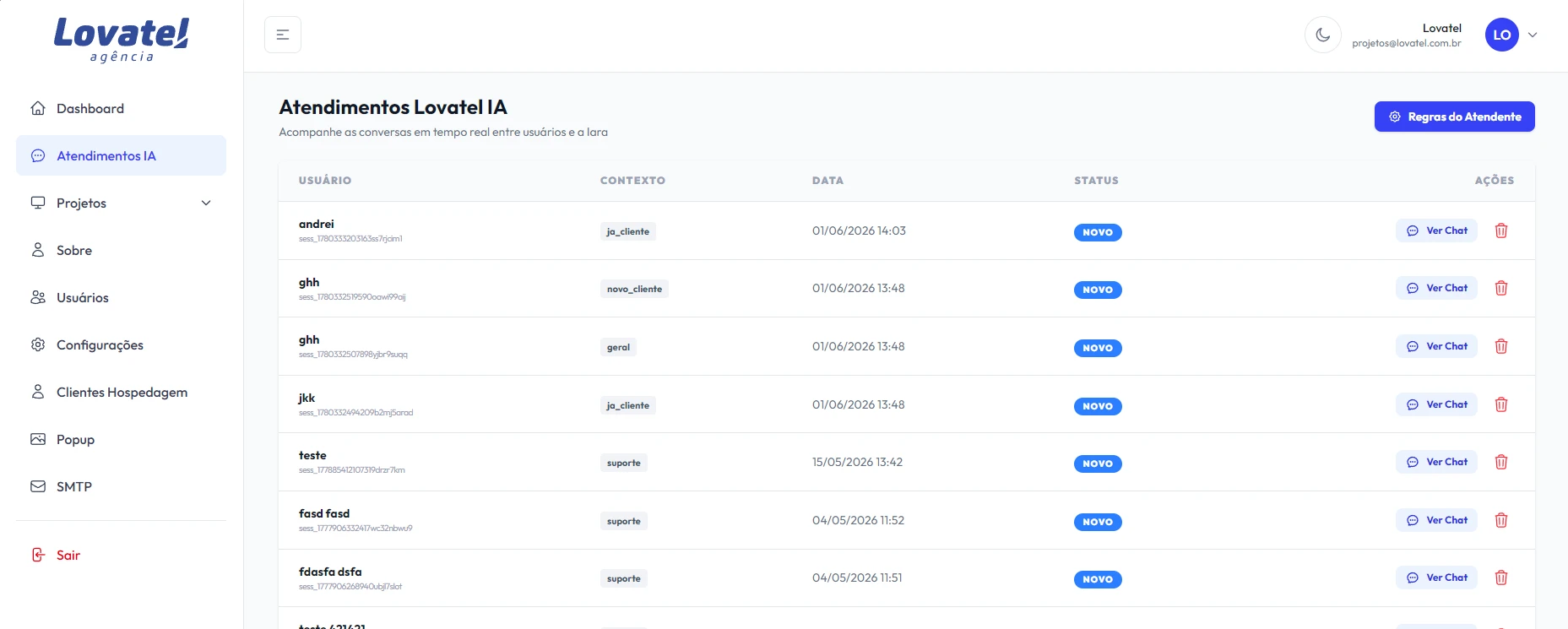Click the Lovatel agência logo
The image size is (1568, 629).
click(x=122, y=40)
